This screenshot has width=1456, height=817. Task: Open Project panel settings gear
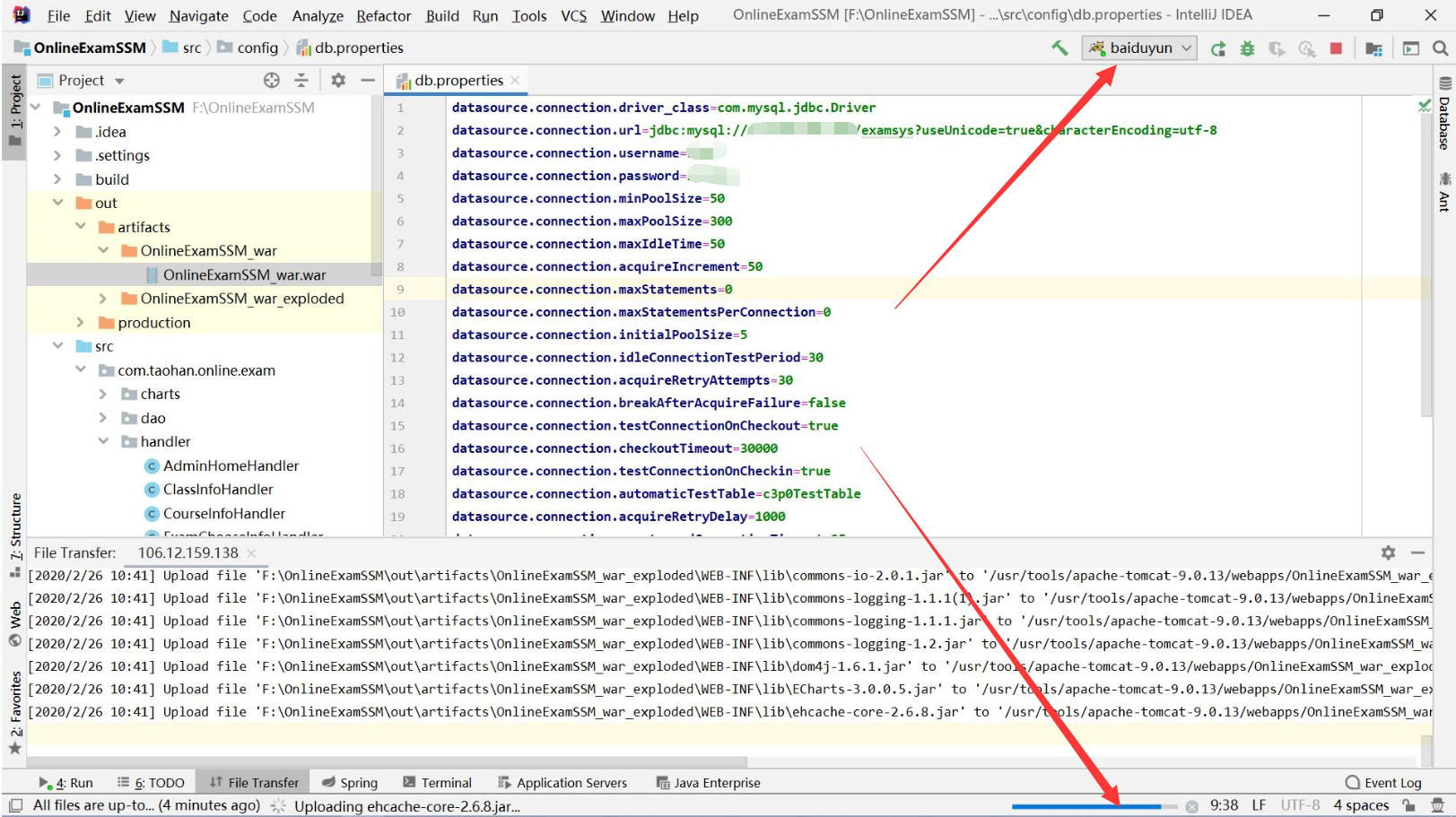pyautogui.click(x=338, y=80)
